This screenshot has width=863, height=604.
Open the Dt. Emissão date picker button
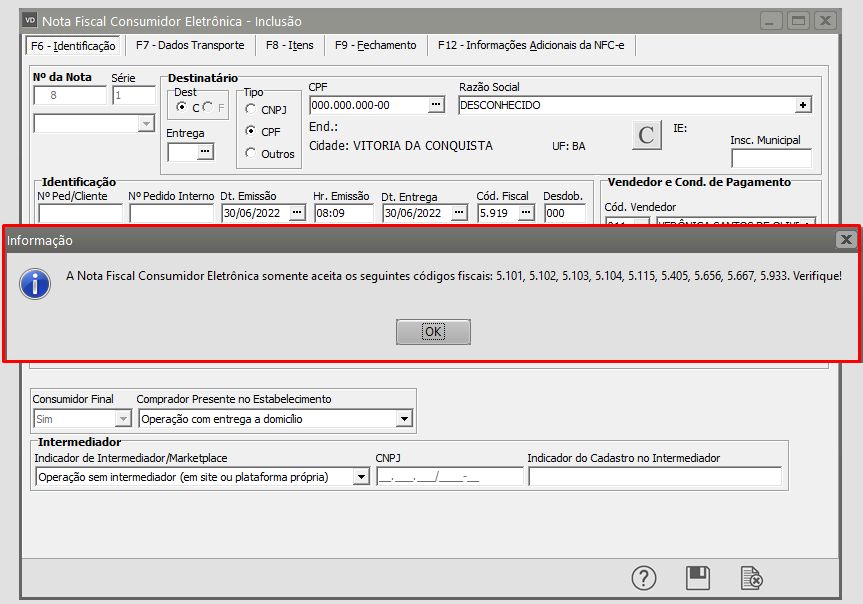(297, 213)
